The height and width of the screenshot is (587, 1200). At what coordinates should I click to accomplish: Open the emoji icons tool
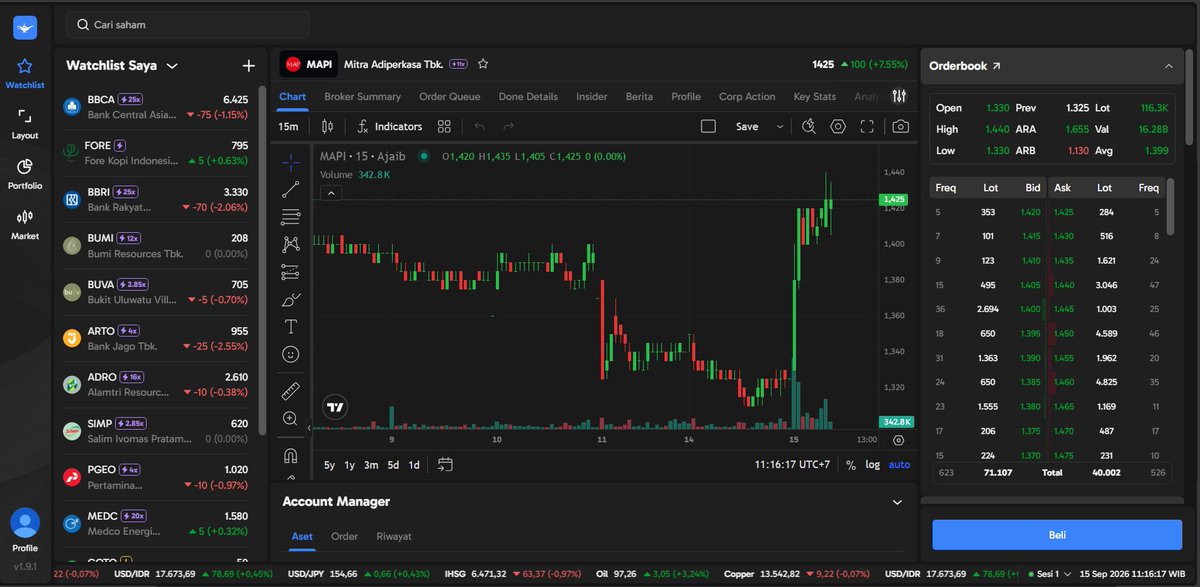click(x=291, y=354)
